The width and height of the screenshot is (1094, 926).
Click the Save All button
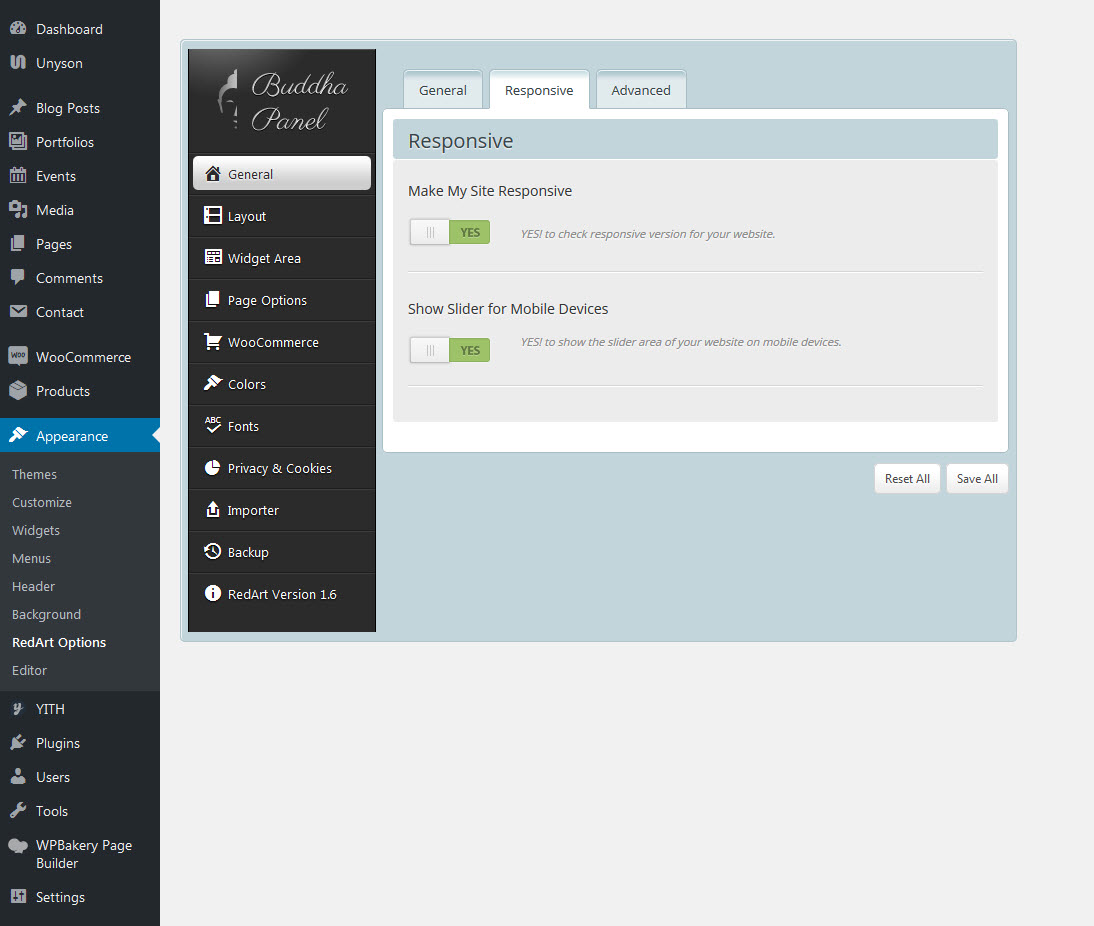pos(976,478)
